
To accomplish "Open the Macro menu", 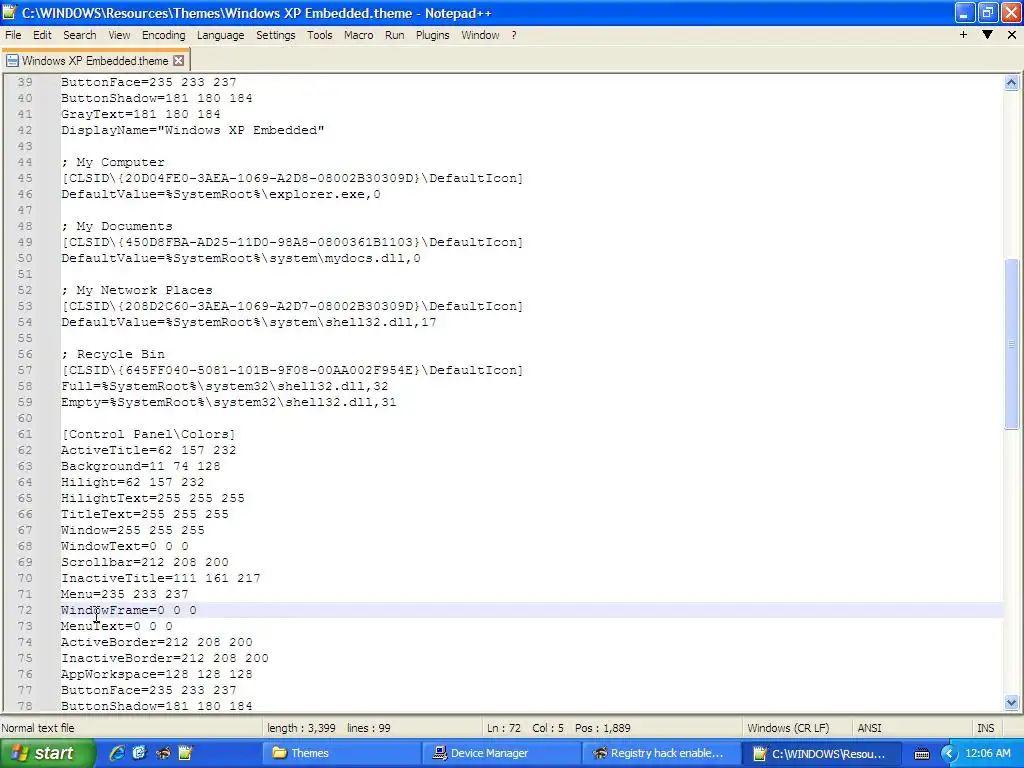I will (359, 35).
